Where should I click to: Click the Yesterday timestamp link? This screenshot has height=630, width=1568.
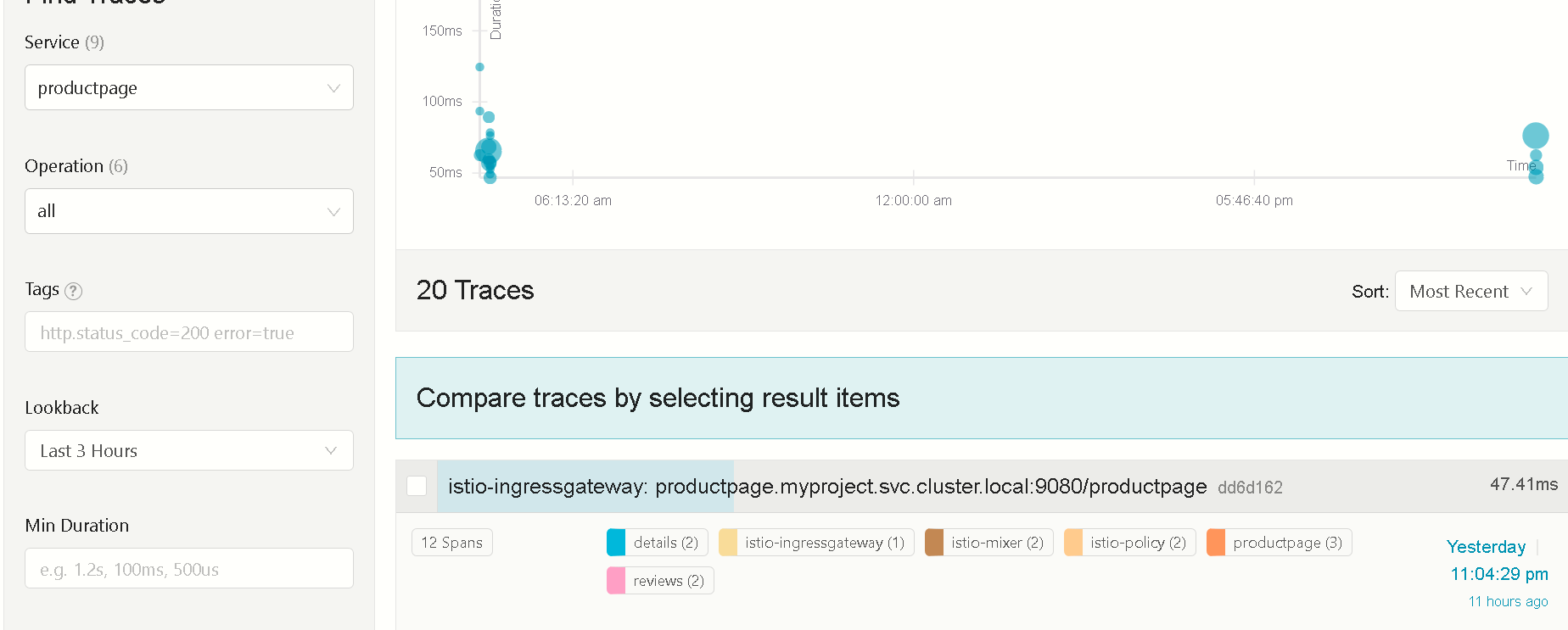(x=1486, y=547)
